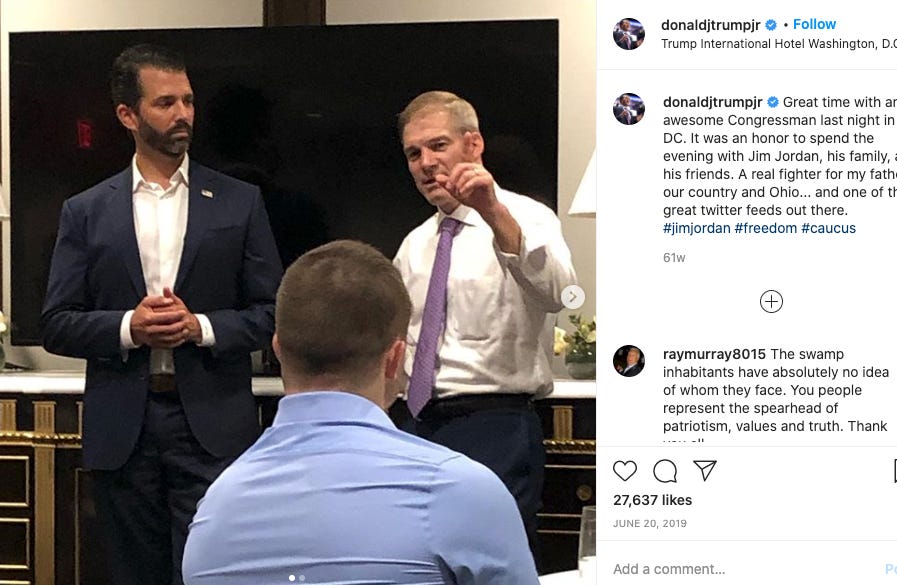The height and width of the screenshot is (585, 897).
Task: Load more comments with plus circle
Action: click(771, 301)
